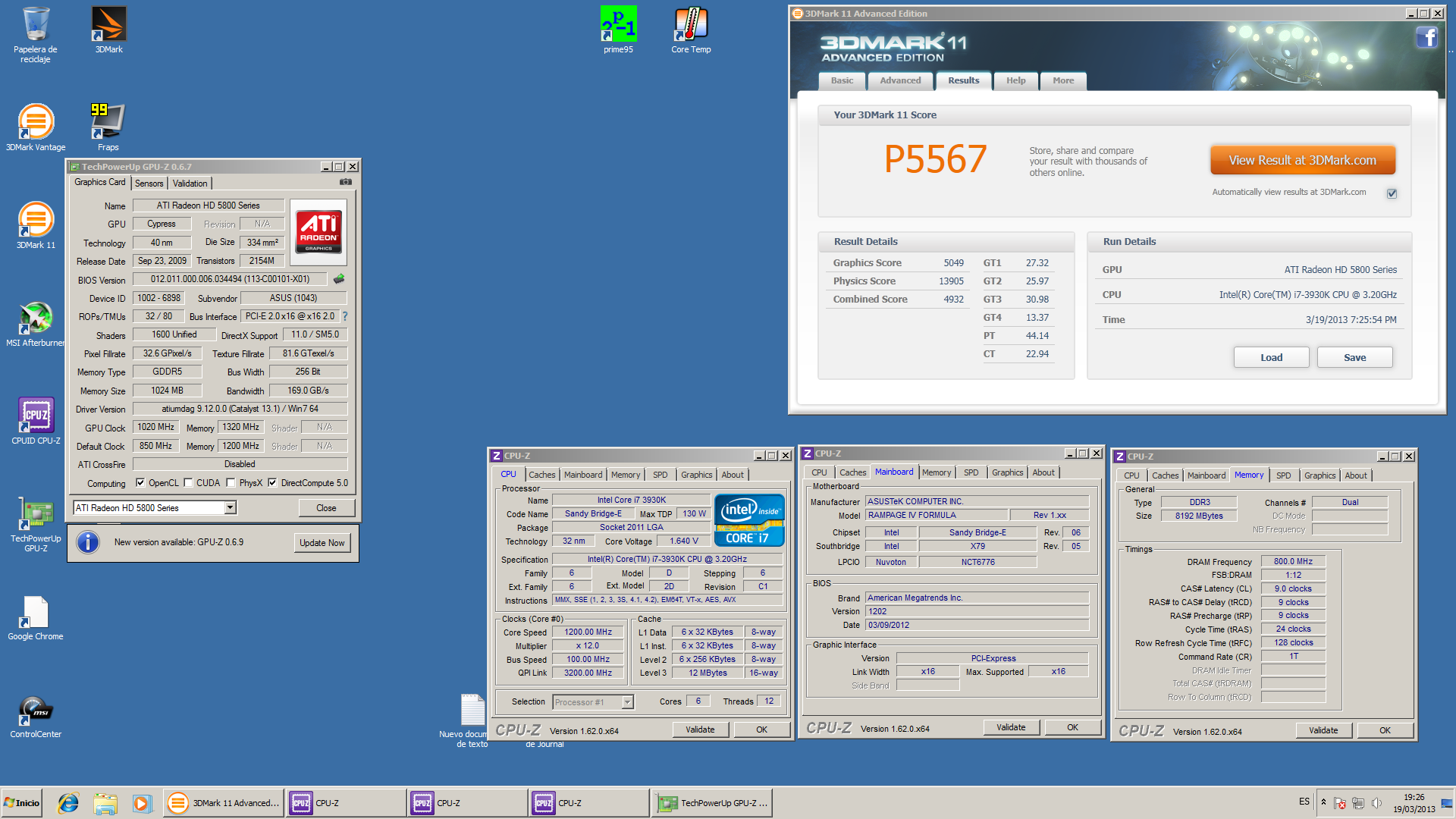Launch 3DMark Vantage from the desktop
The image size is (1456, 819).
tap(36, 127)
